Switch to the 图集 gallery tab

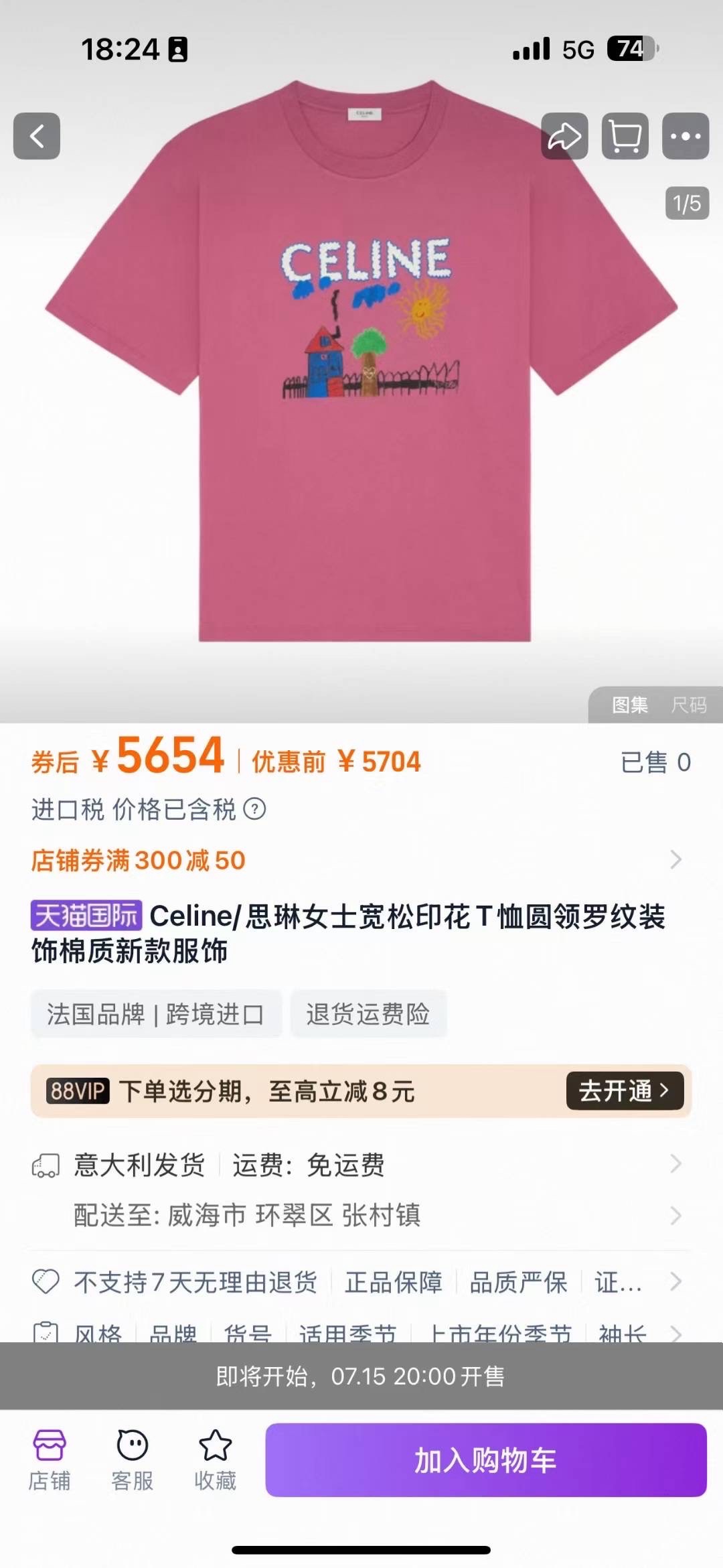[x=630, y=705]
